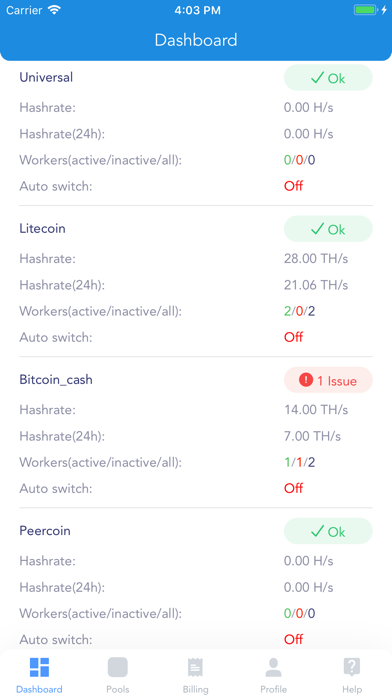
Task: Tap the red alert icon in Bitcoin_cash badge
Action: pyautogui.click(x=306, y=380)
